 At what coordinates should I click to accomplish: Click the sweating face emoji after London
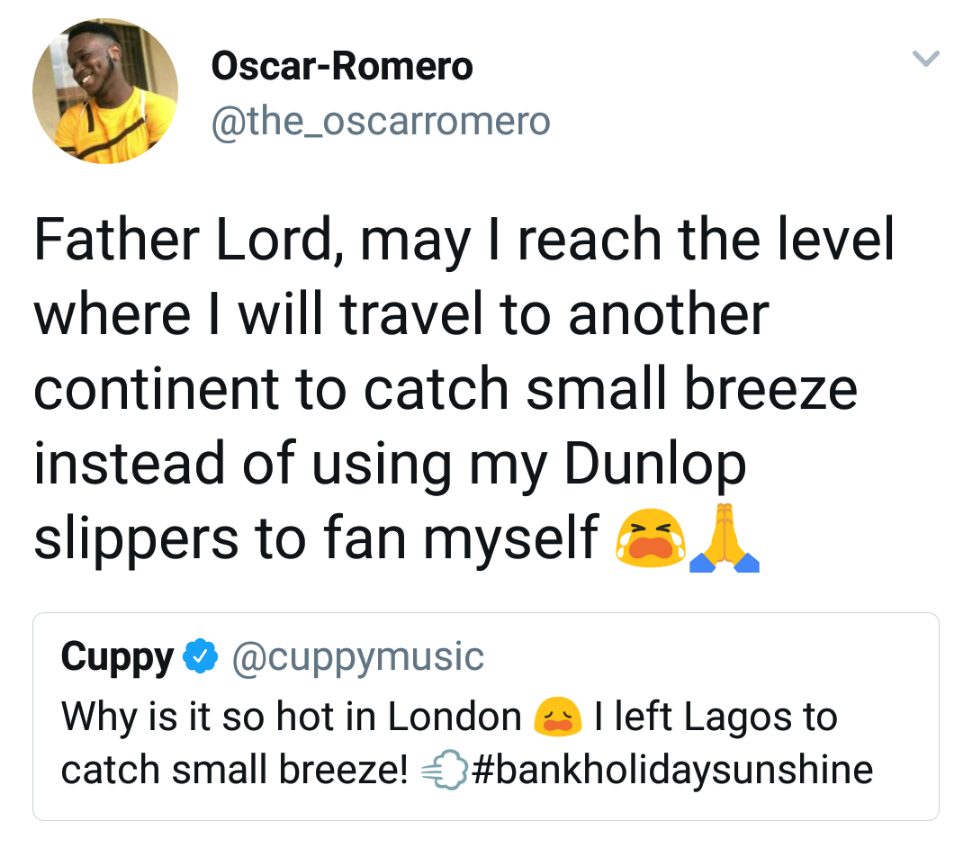point(556,717)
